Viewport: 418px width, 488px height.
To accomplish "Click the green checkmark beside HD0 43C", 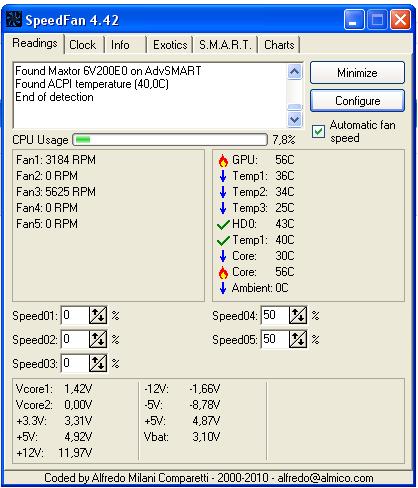I will 223,225.
